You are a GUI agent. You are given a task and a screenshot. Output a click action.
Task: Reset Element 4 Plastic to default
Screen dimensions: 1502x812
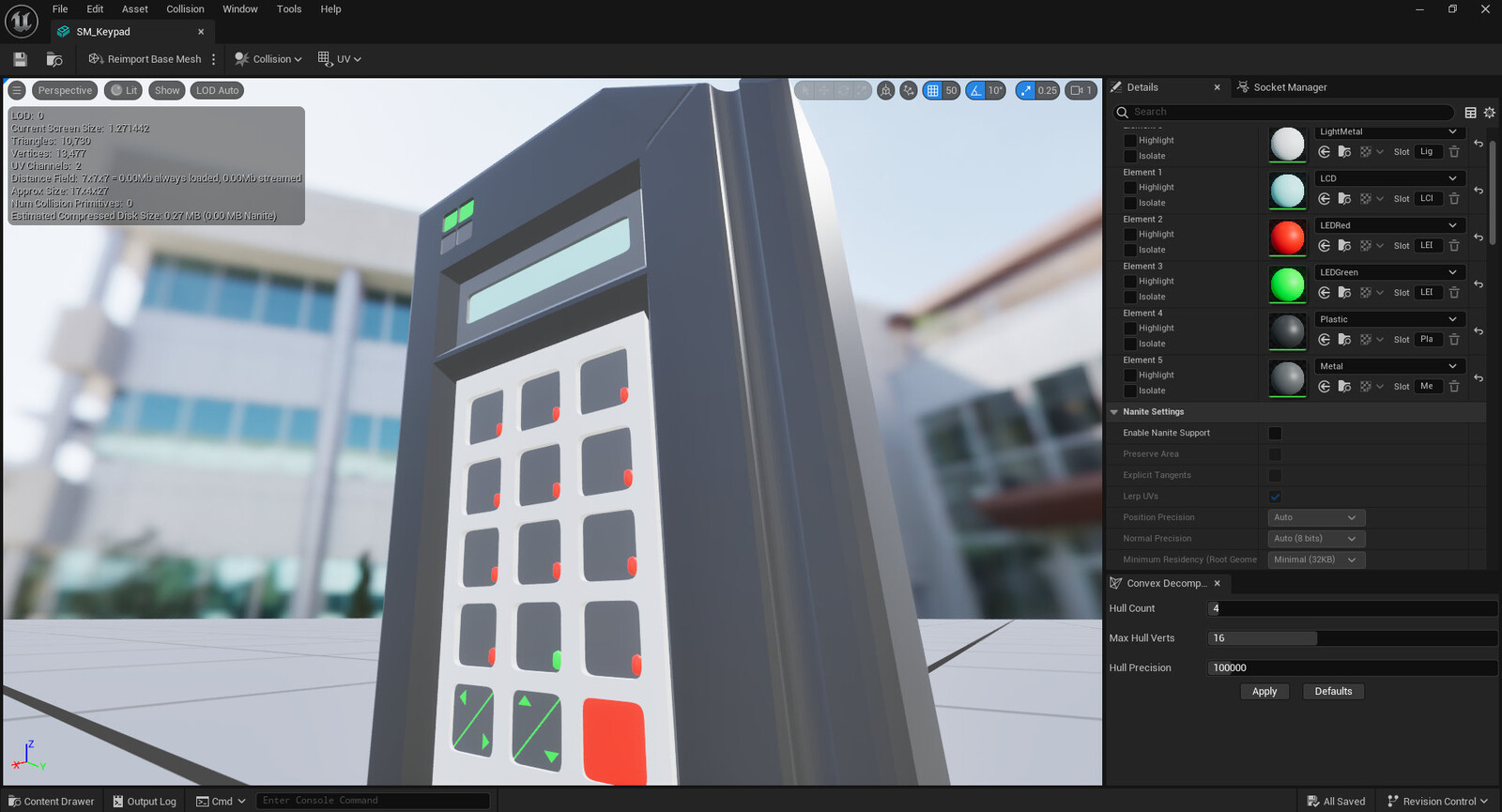click(x=1479, y=331)
